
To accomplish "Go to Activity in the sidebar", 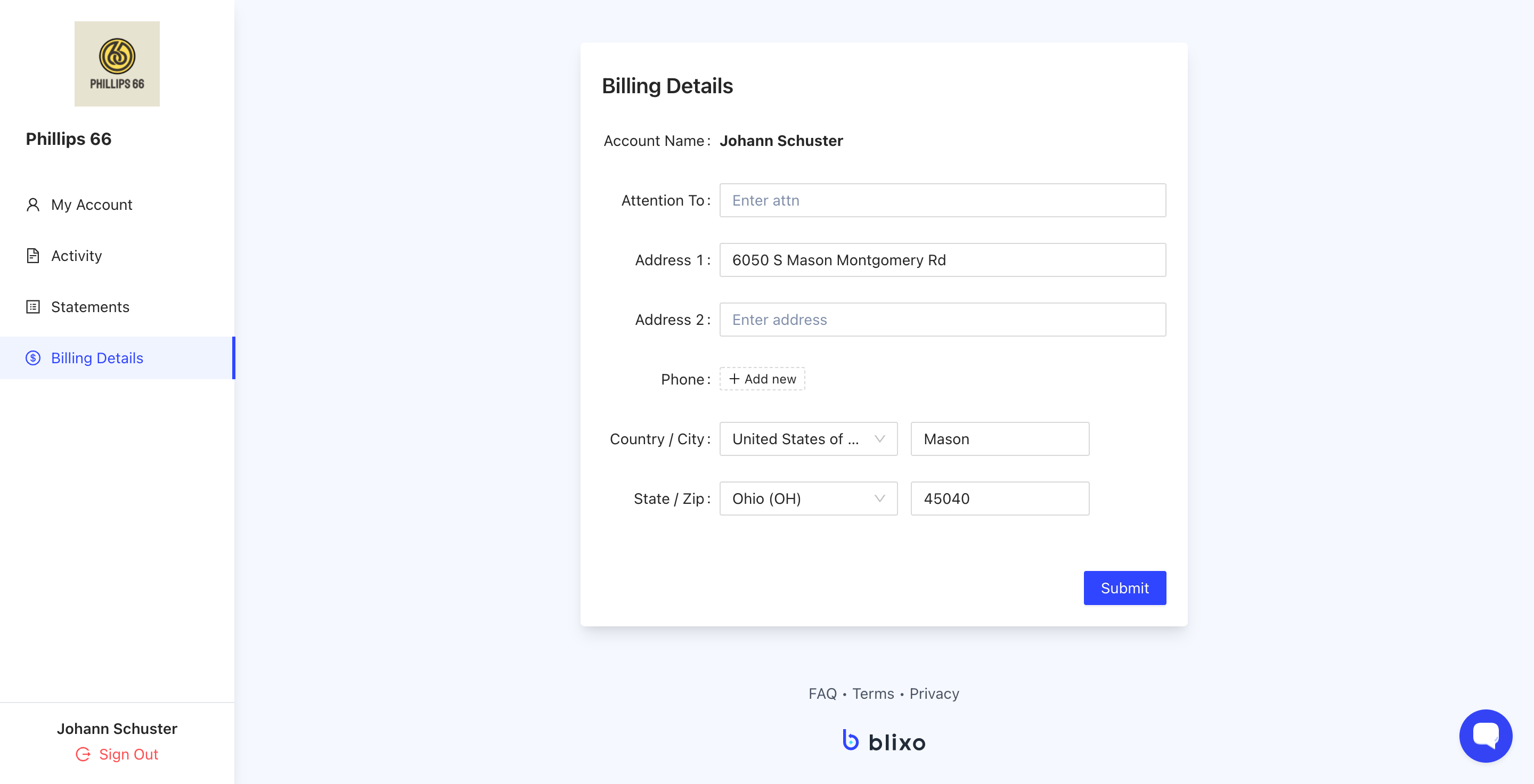I will [76, 256].
